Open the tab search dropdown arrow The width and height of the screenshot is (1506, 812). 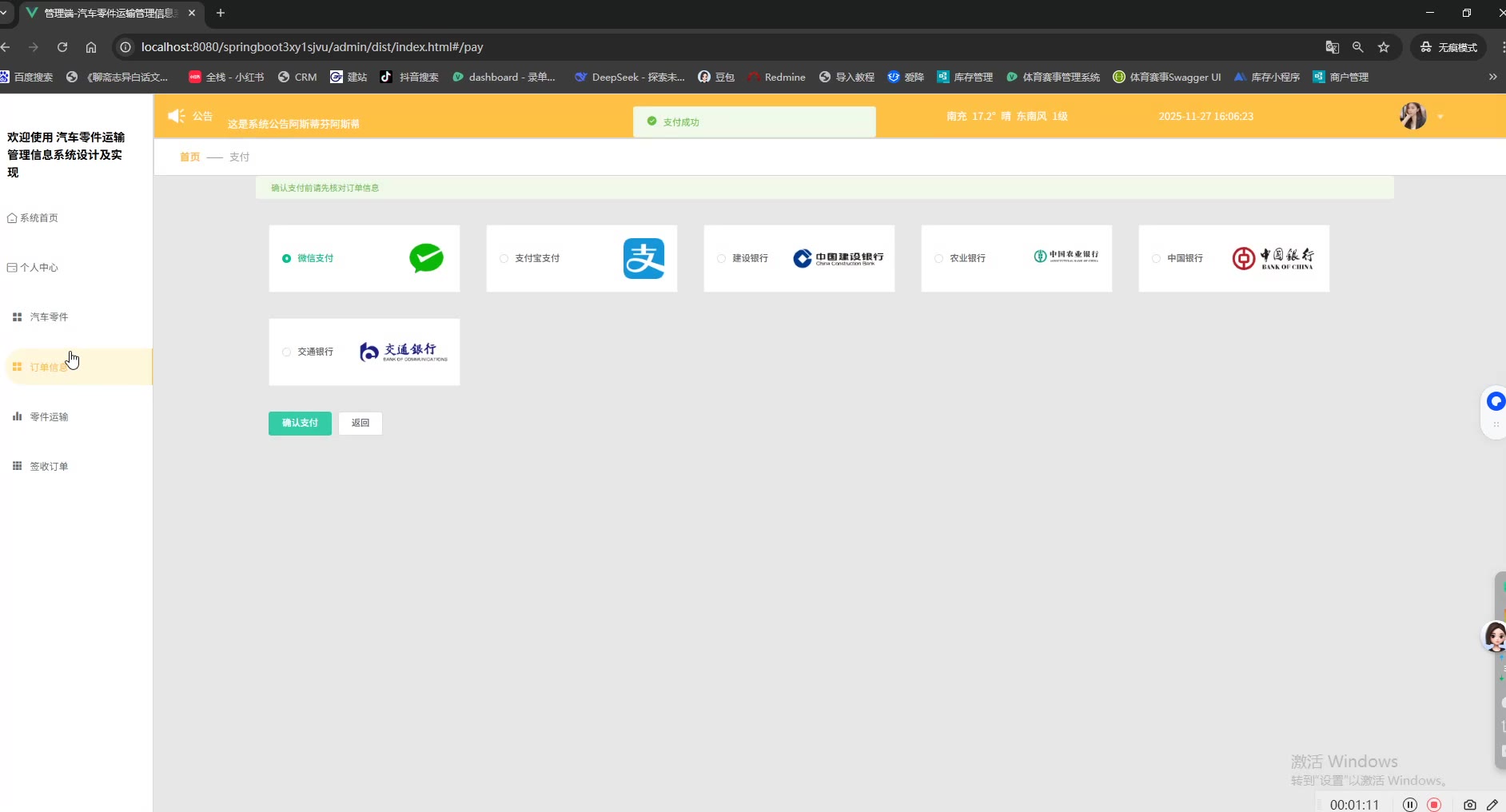pyautogui.click(x=4, y=13)
